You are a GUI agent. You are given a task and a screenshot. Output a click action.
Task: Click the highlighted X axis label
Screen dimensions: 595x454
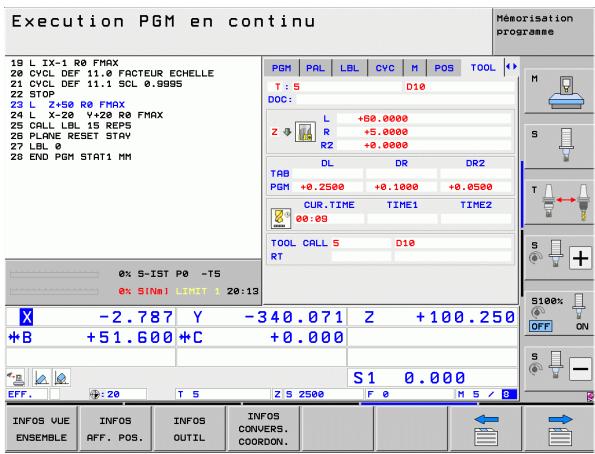[26, 317]
